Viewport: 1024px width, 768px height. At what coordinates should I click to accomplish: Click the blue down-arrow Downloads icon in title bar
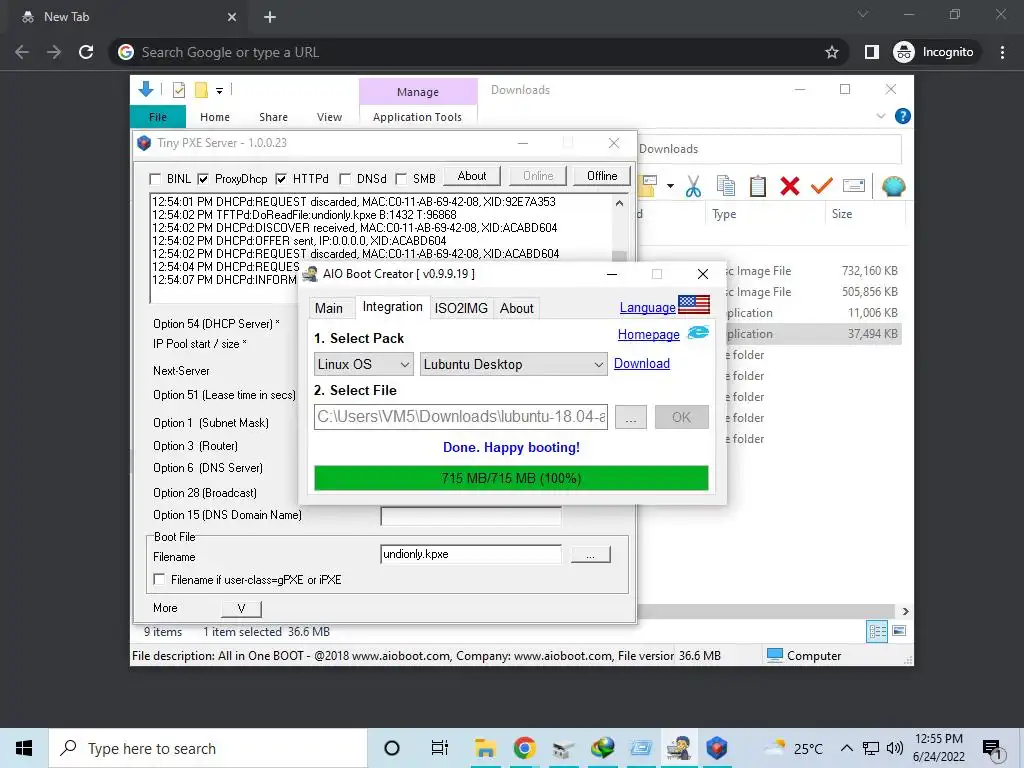(146, 89)
